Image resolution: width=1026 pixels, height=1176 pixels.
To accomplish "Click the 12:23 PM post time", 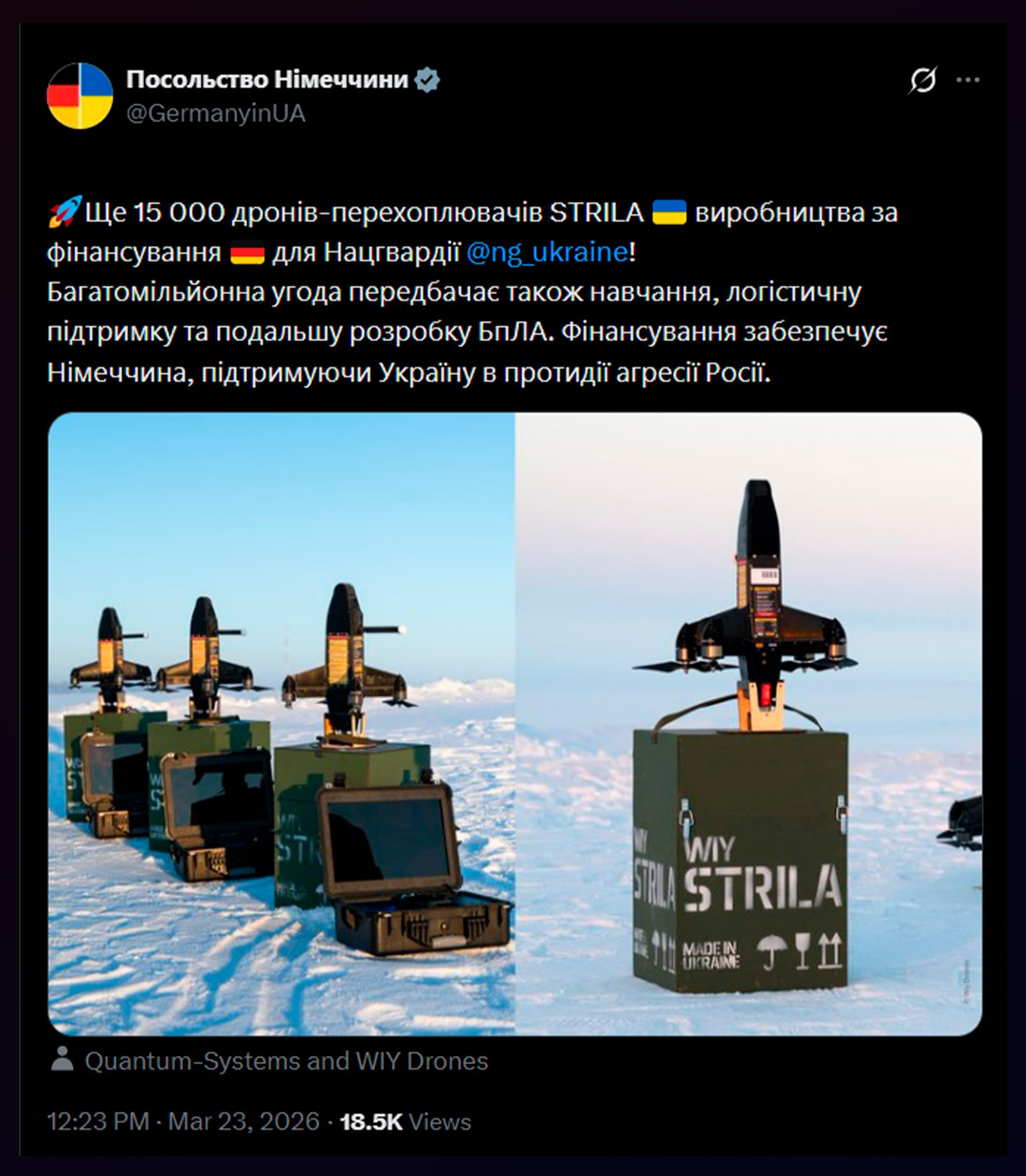I will pyautogui.click(x=97, y=1121).
